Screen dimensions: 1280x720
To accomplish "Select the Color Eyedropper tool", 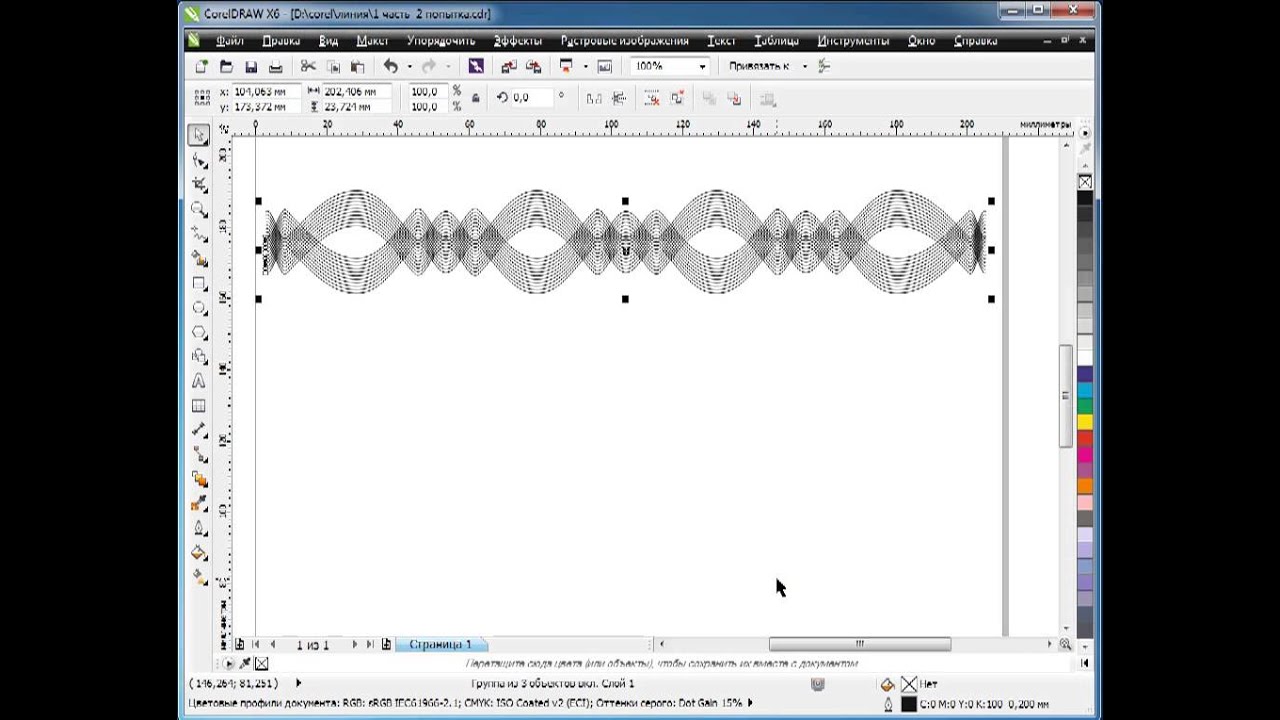I will coord(200,504).
